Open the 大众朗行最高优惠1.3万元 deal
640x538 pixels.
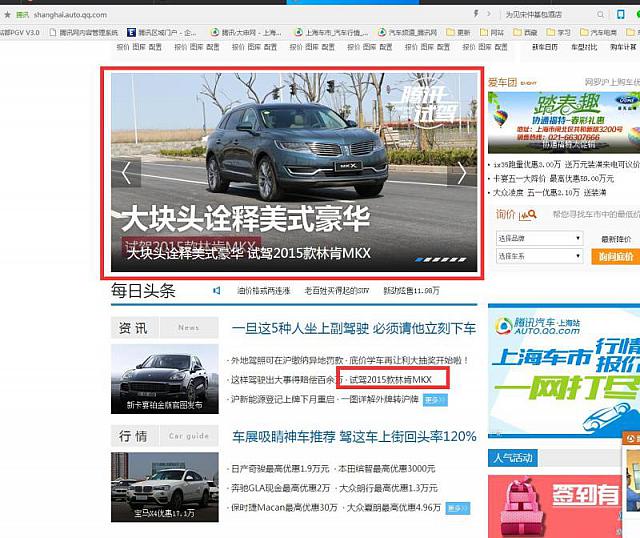coord(388,488)
